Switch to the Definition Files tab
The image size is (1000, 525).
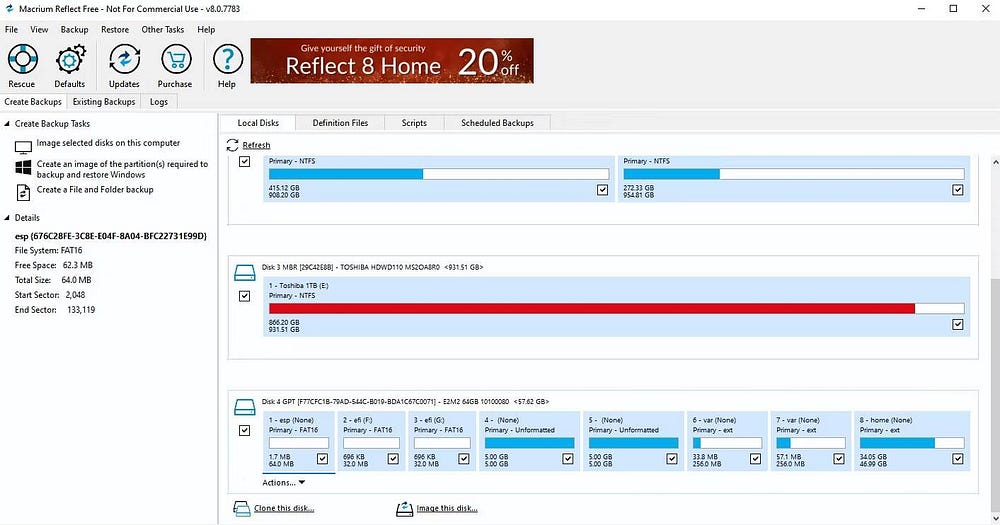coord(341,122)
